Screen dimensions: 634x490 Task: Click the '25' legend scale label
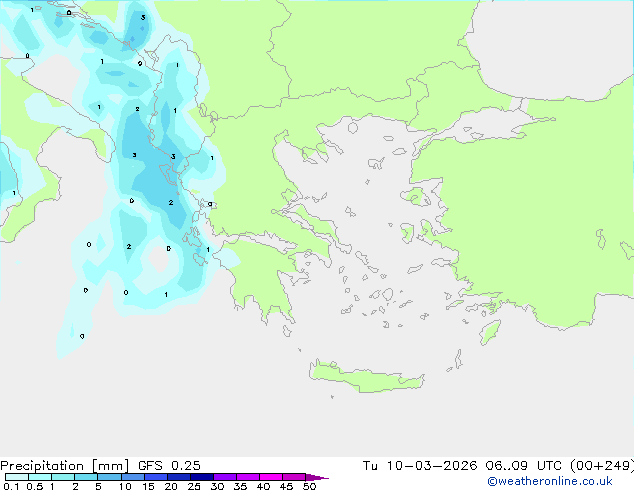point(194,486)
